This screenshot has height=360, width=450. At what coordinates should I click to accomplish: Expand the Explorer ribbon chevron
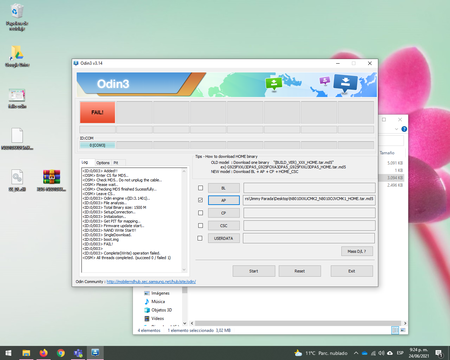pyautogui.click(x=396, y=129)
